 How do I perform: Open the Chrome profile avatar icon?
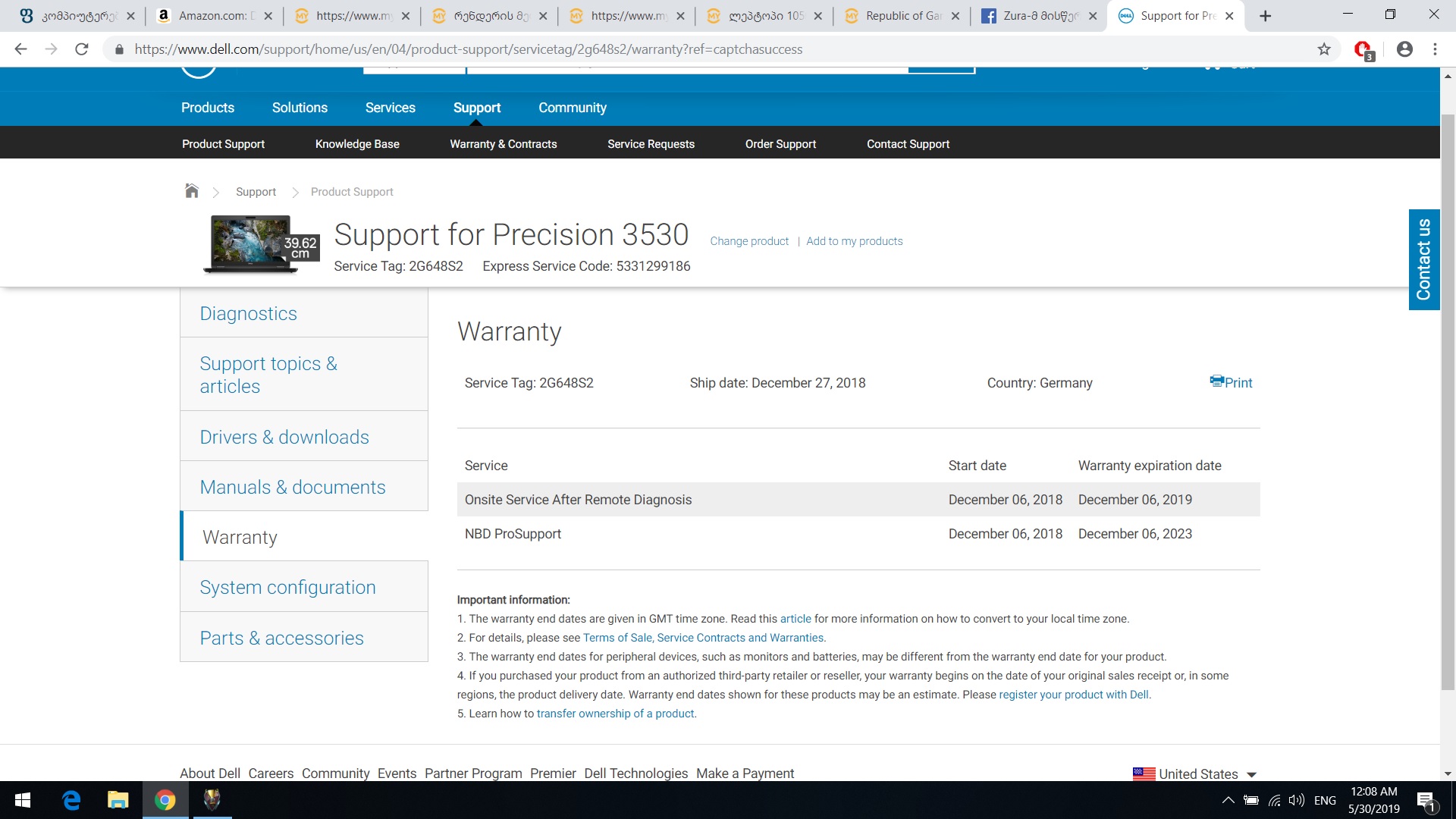click(x=1404, y=49)
